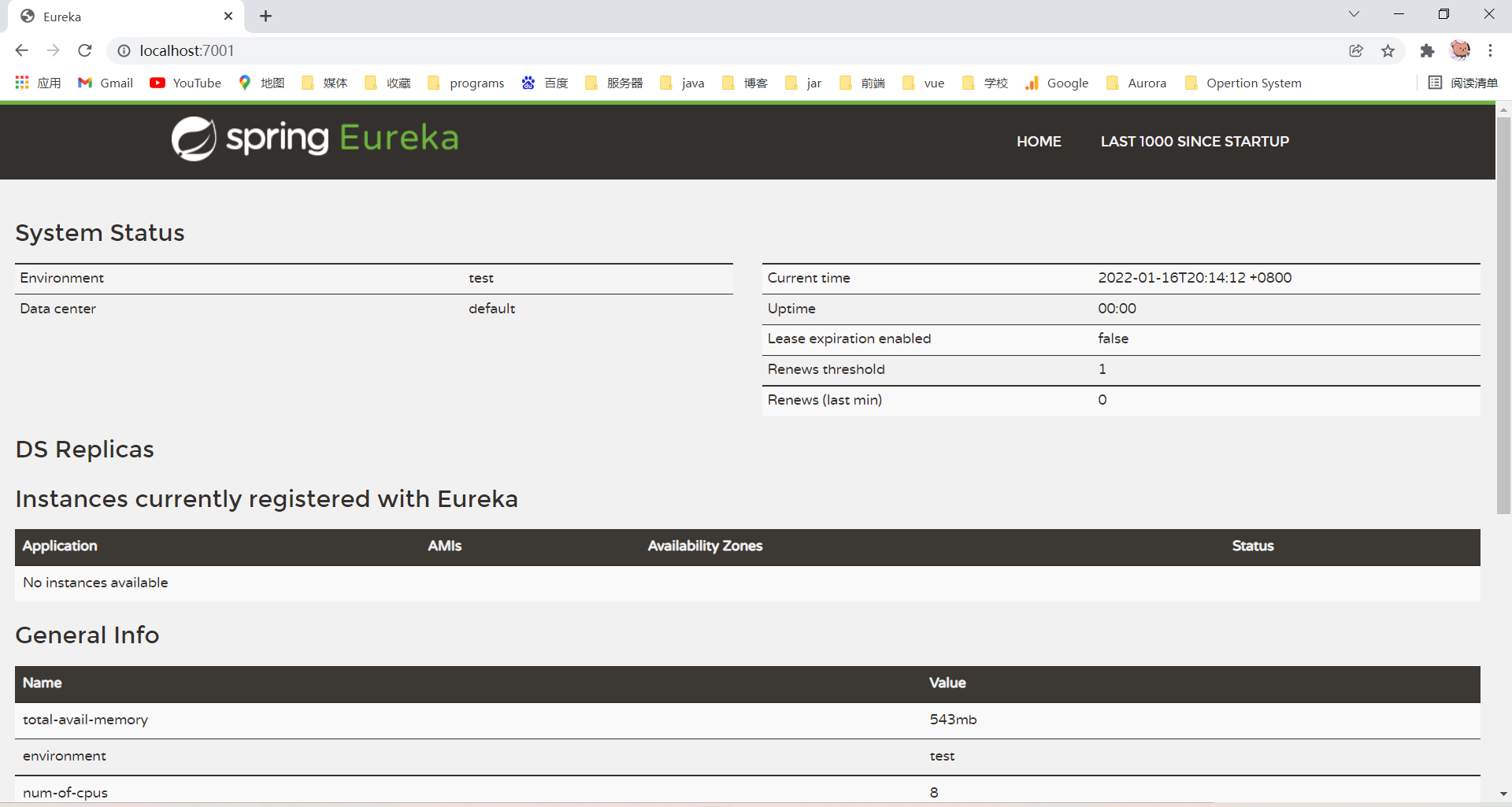Click the page info icon in address bar
This screenshot has width=1512, height=807.
pos(124,50)
